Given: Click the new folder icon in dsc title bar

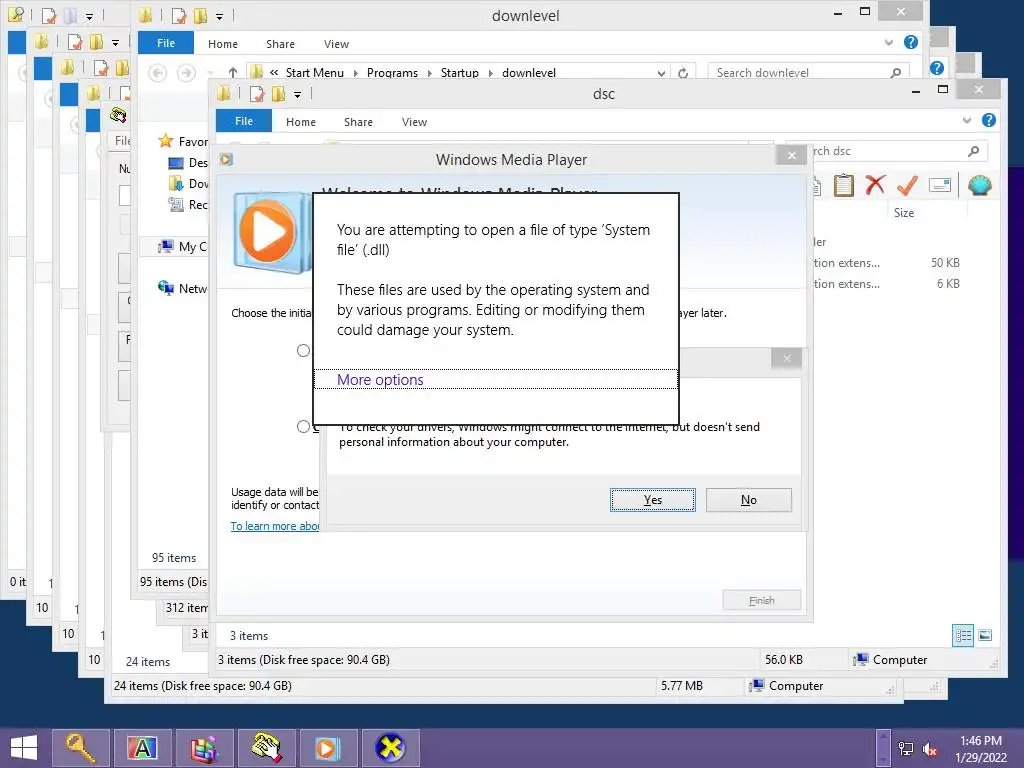Looking at the screenshot, I should [x=279, y=94].
